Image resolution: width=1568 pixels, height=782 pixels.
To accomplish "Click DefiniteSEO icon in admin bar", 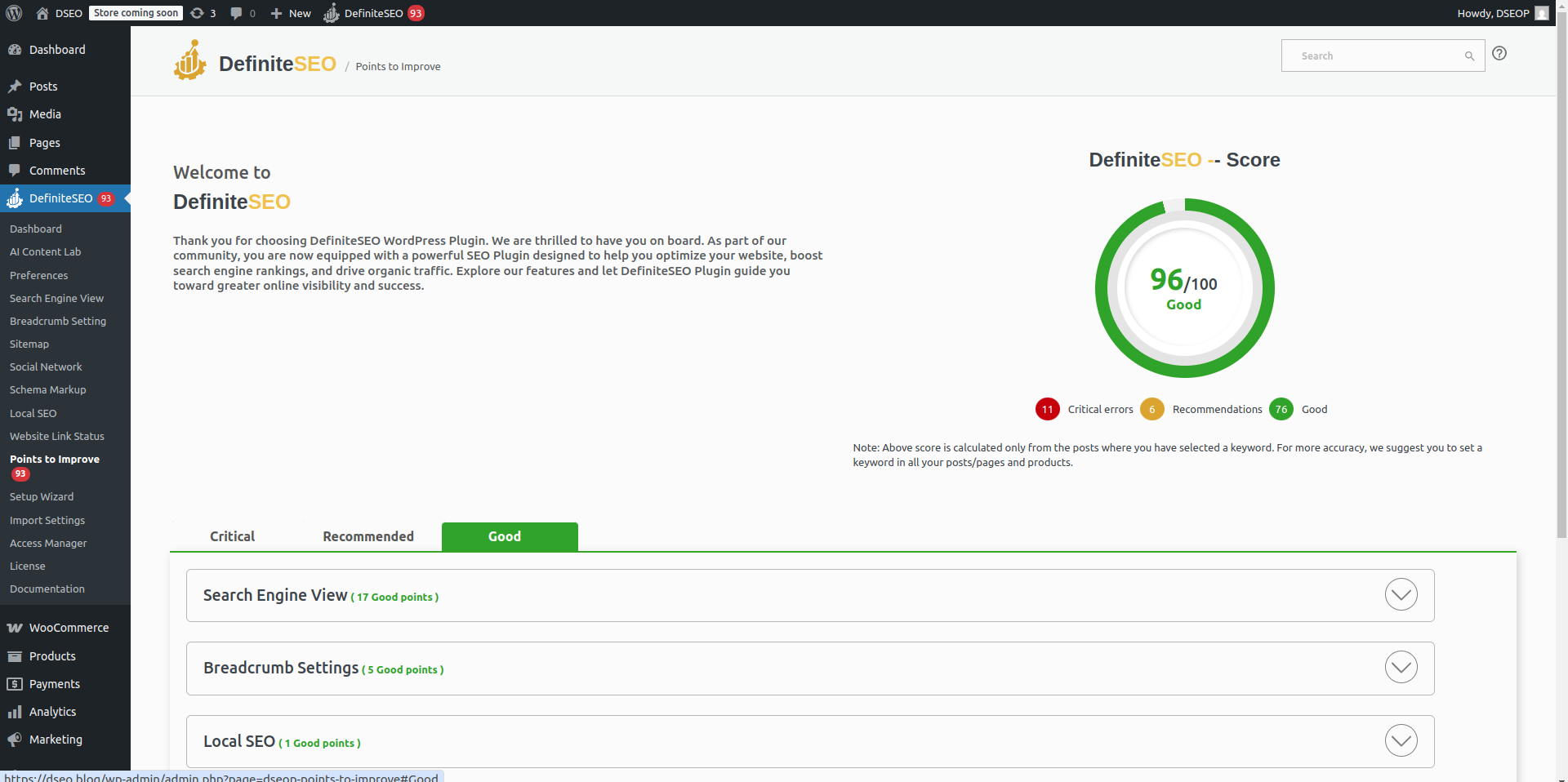I will tap(331, 13).
